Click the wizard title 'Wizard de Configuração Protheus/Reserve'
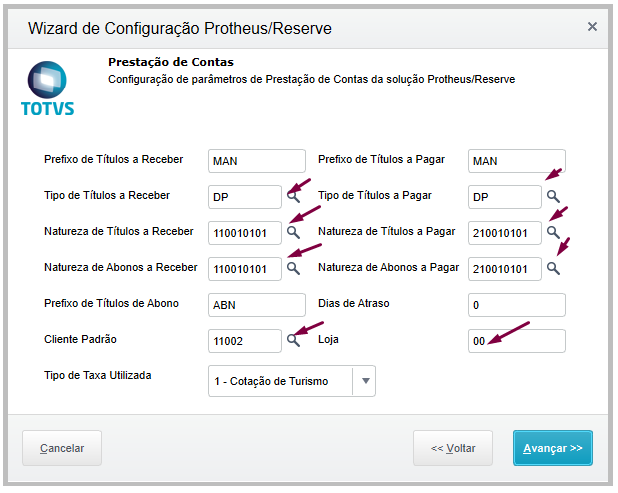This screenshot has width=618, height=493. coord(180,28)
